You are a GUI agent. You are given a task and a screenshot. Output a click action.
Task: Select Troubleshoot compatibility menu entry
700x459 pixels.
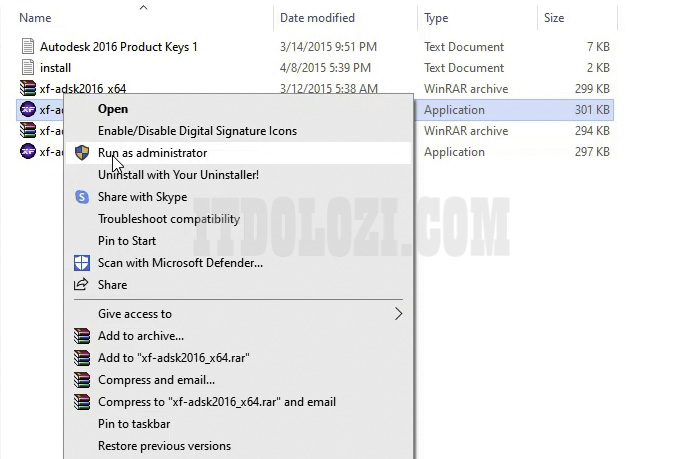pos(169,219)
